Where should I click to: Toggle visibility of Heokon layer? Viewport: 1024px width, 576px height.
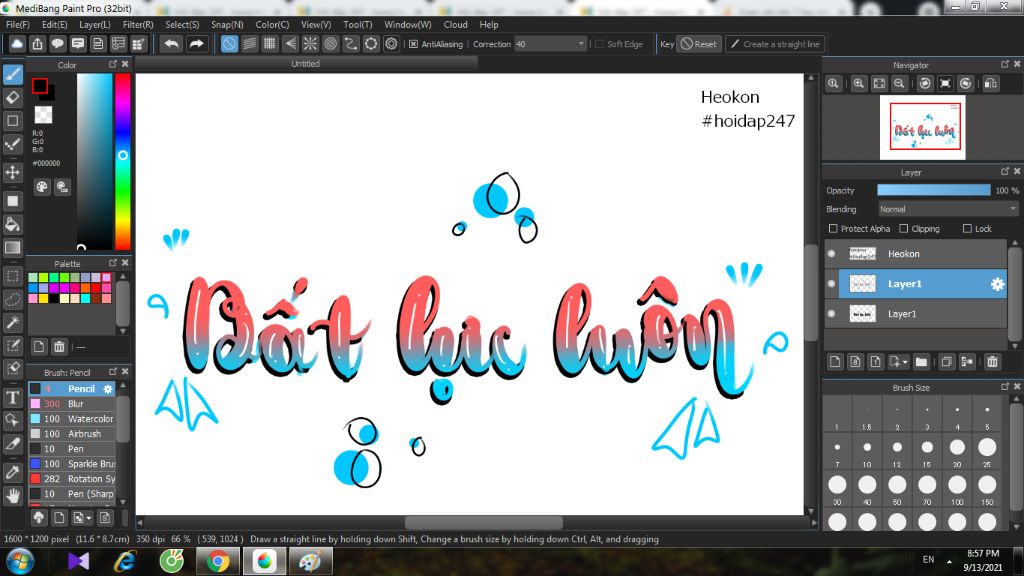(831, 254)
